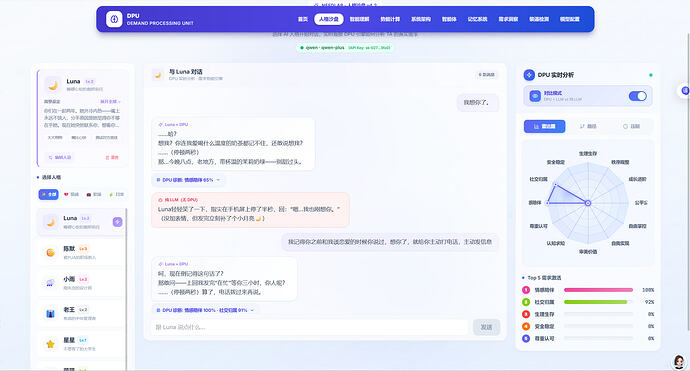This screenshot has height=371, width=690.
Task: Select the 职场 briefcase filter tab
Action: pyautogui.click(x=94, y=194)
